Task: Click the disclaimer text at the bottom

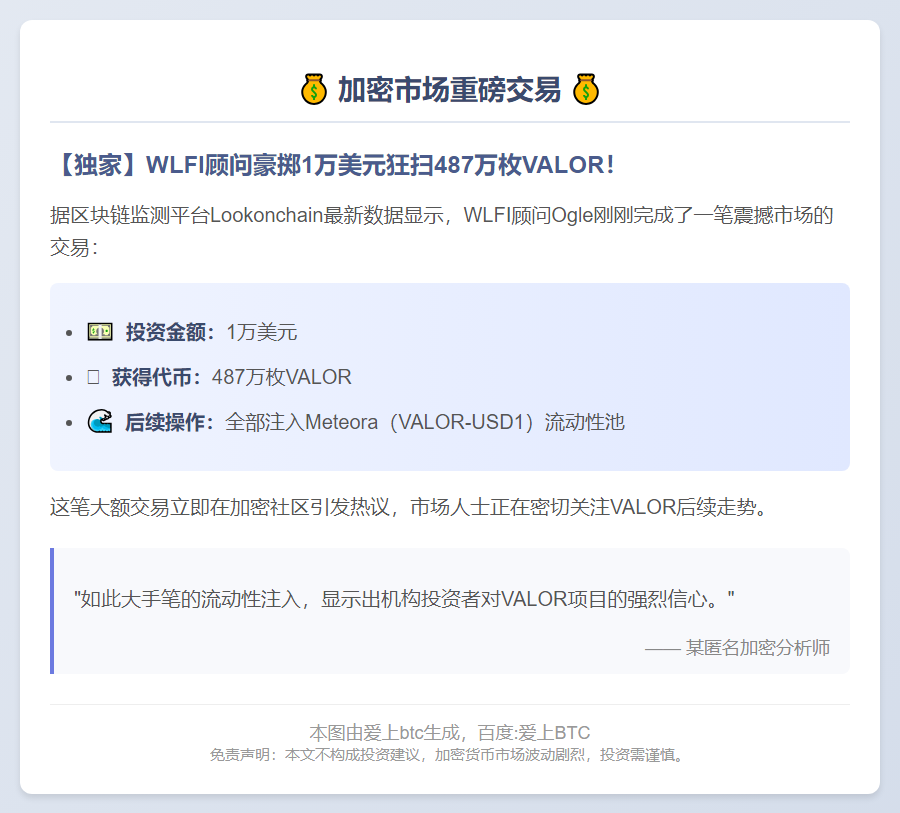Action: (450, 756)
